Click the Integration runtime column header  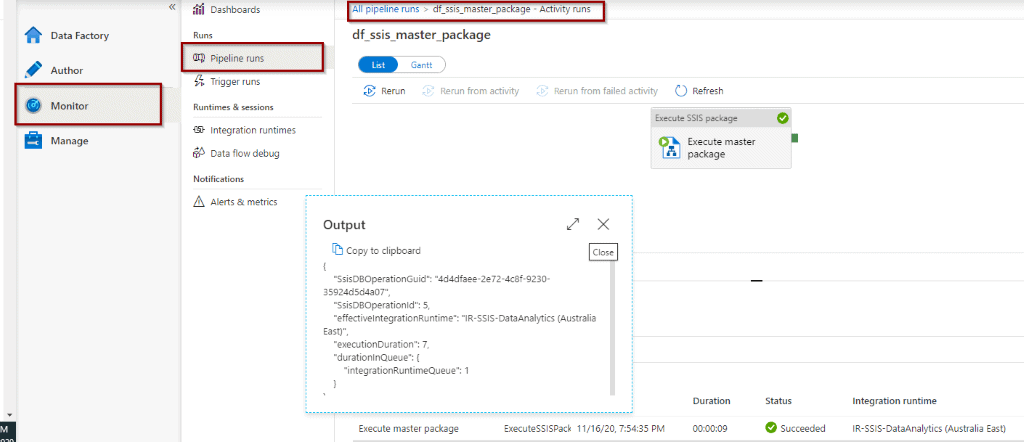pos(894,400)
